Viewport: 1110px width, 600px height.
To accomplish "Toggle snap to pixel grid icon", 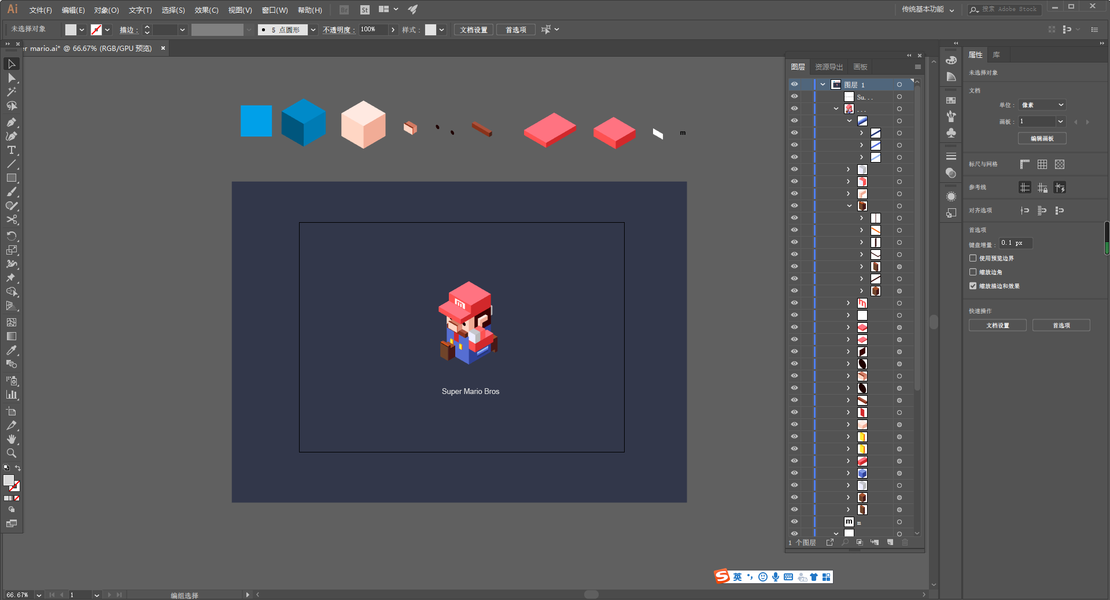I will pyautogui.click(x=1060, y=210).
